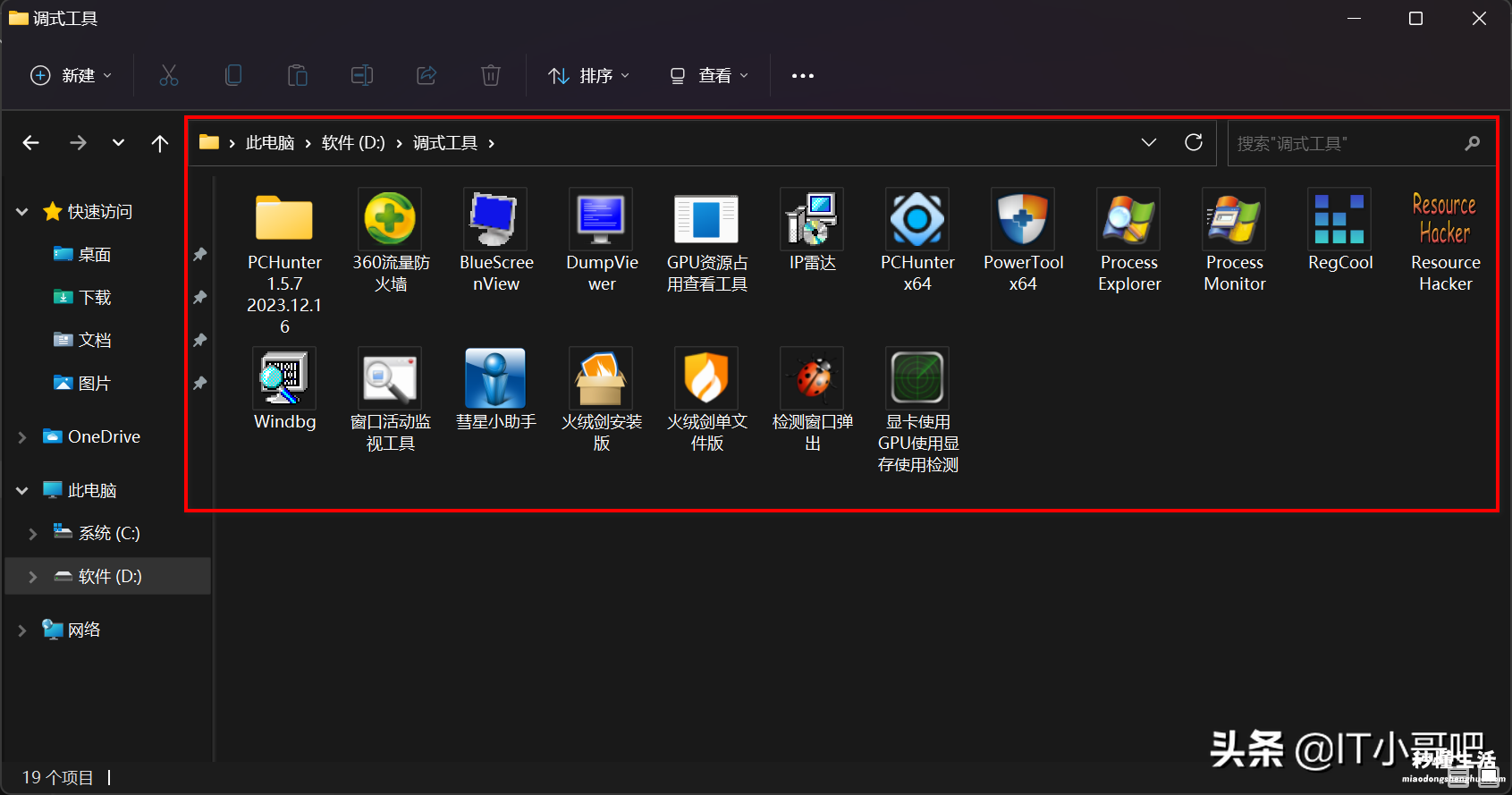
Task: Click 软件 (D:) in the address breadcrumb
Action: (x=353, y=143)
